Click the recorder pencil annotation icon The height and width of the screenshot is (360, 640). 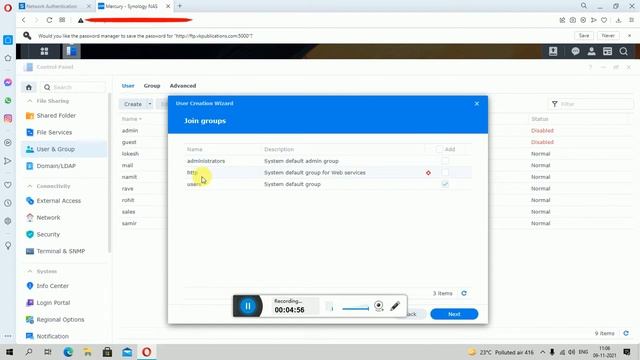click(395, 306)
